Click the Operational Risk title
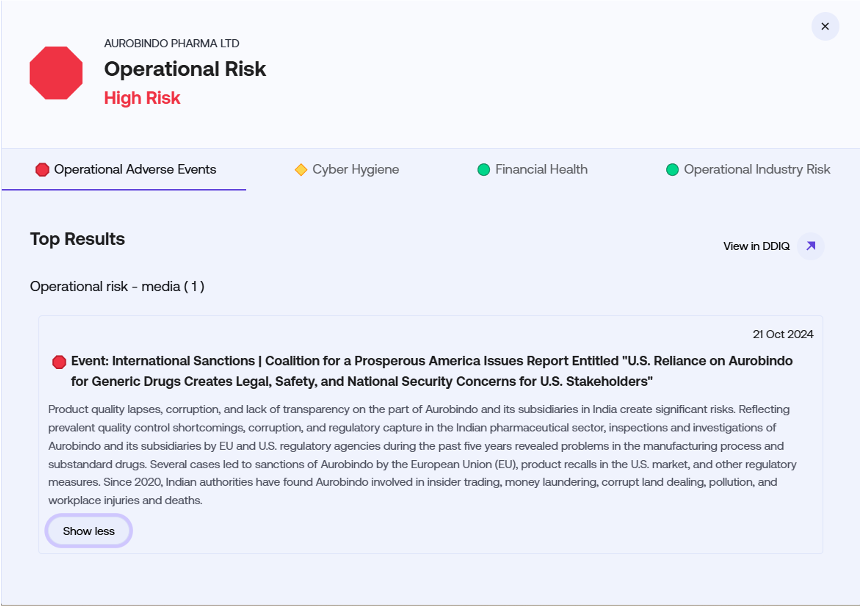The width and height of the screenshot is (860, 606). [x=185, y=69]
